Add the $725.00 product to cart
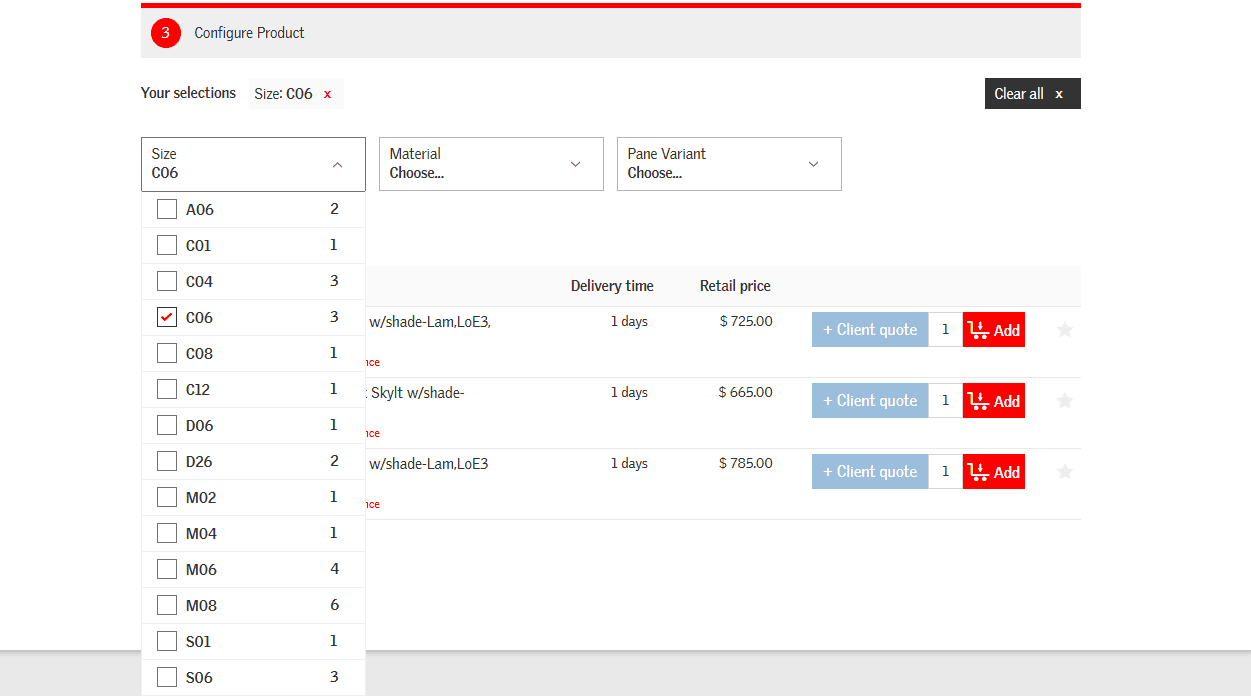The height and width of the screenshot is (696, 1251). [994, 330]
